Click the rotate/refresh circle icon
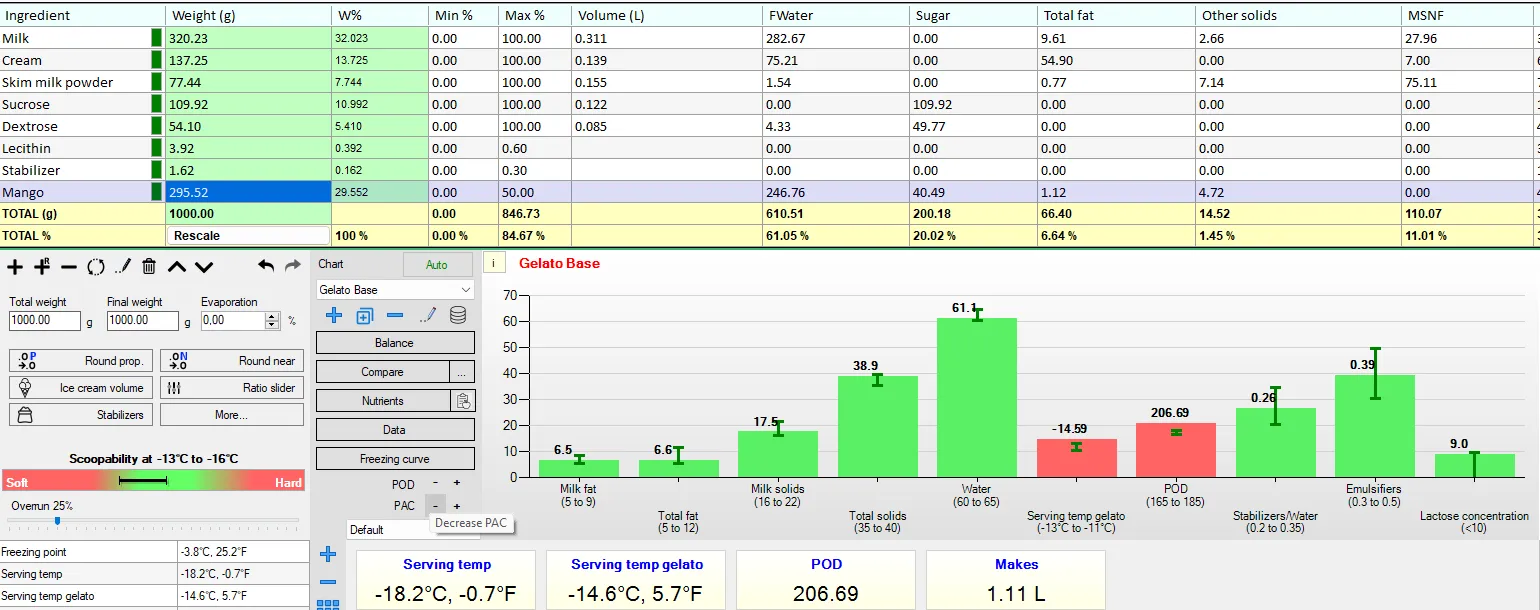Image resolution: width=1540 pixels, height=610 pixels. click(x=96, y=267)
